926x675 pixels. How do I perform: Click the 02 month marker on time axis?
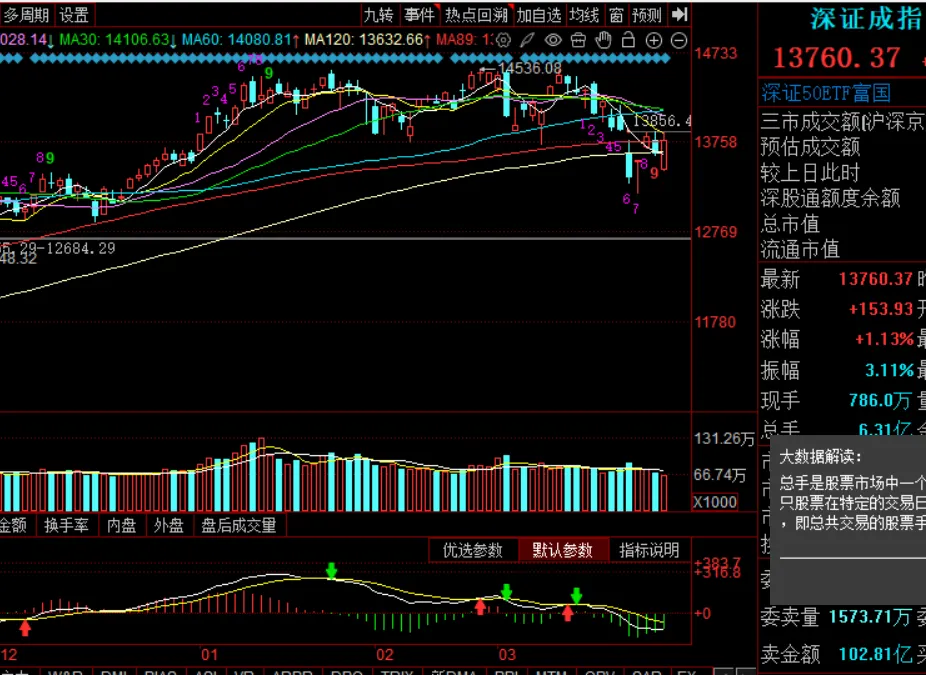pyautogui.click(x=384, y=655)
